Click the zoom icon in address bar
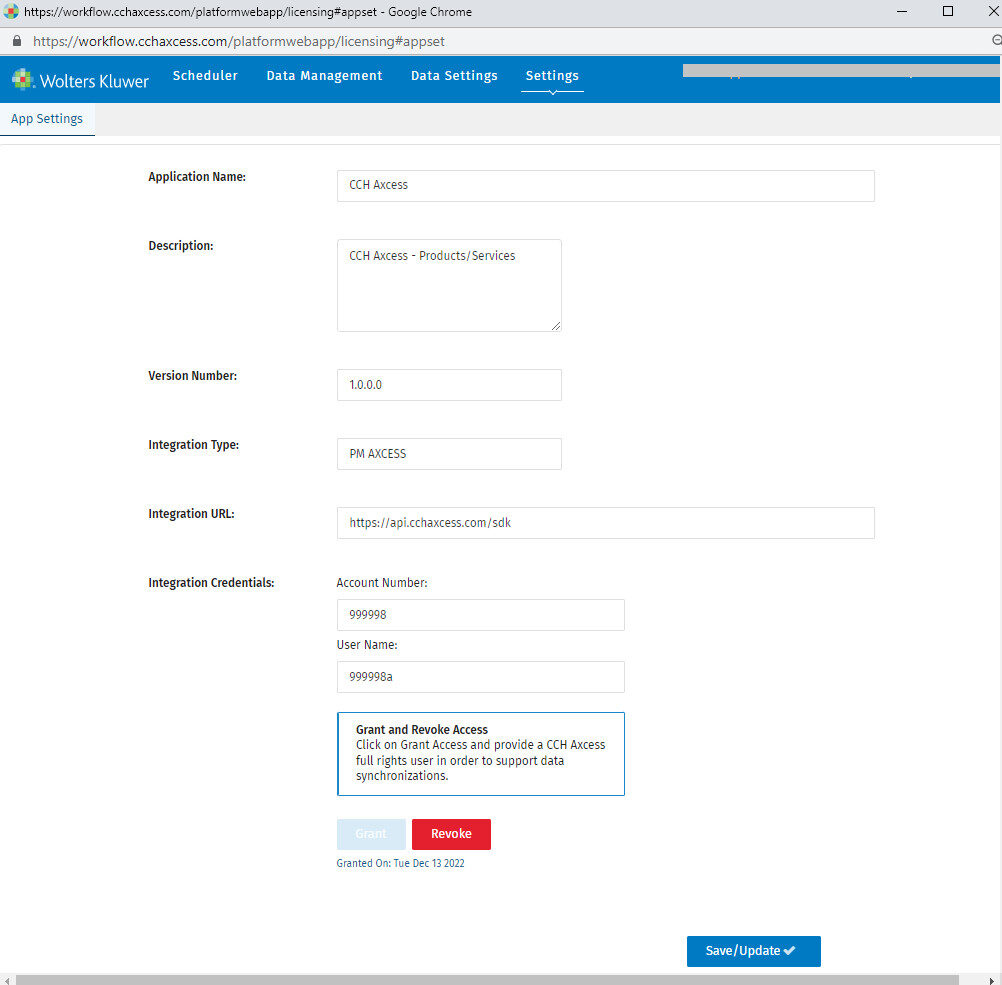1002x985 pixels. pos(996,40)
